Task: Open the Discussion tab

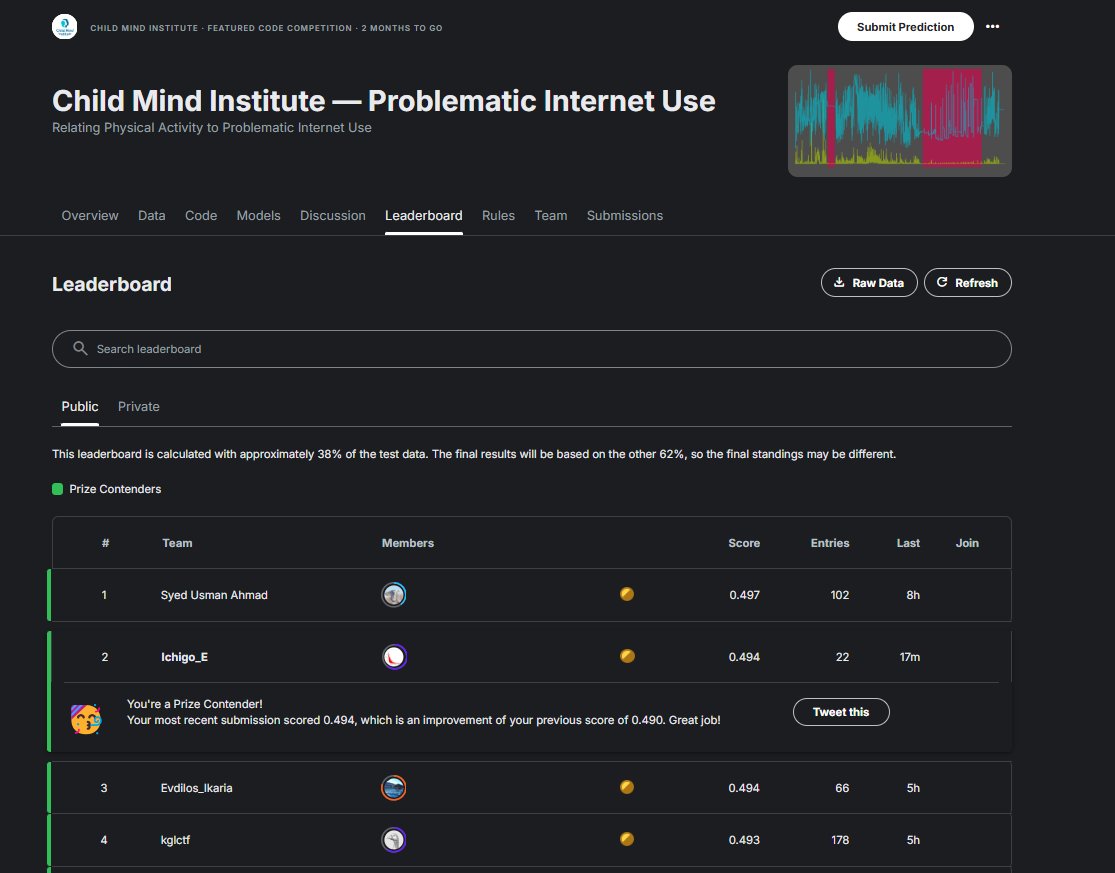Action: click(333, 215)
